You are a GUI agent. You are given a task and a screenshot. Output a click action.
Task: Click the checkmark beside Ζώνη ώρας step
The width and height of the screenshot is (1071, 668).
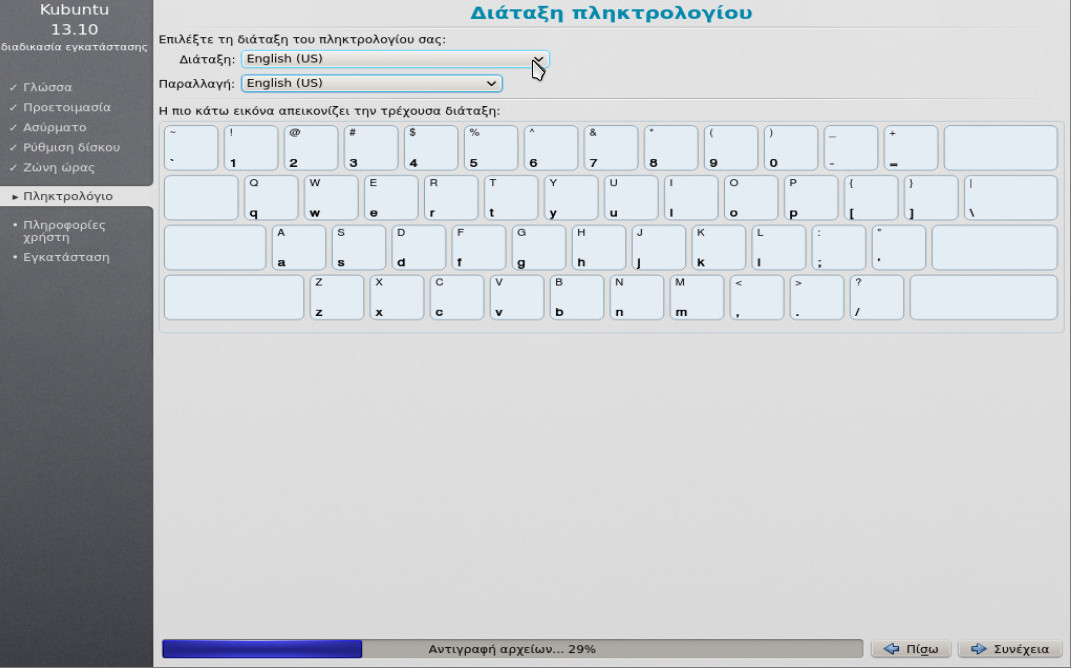click(x=13, y=167)
